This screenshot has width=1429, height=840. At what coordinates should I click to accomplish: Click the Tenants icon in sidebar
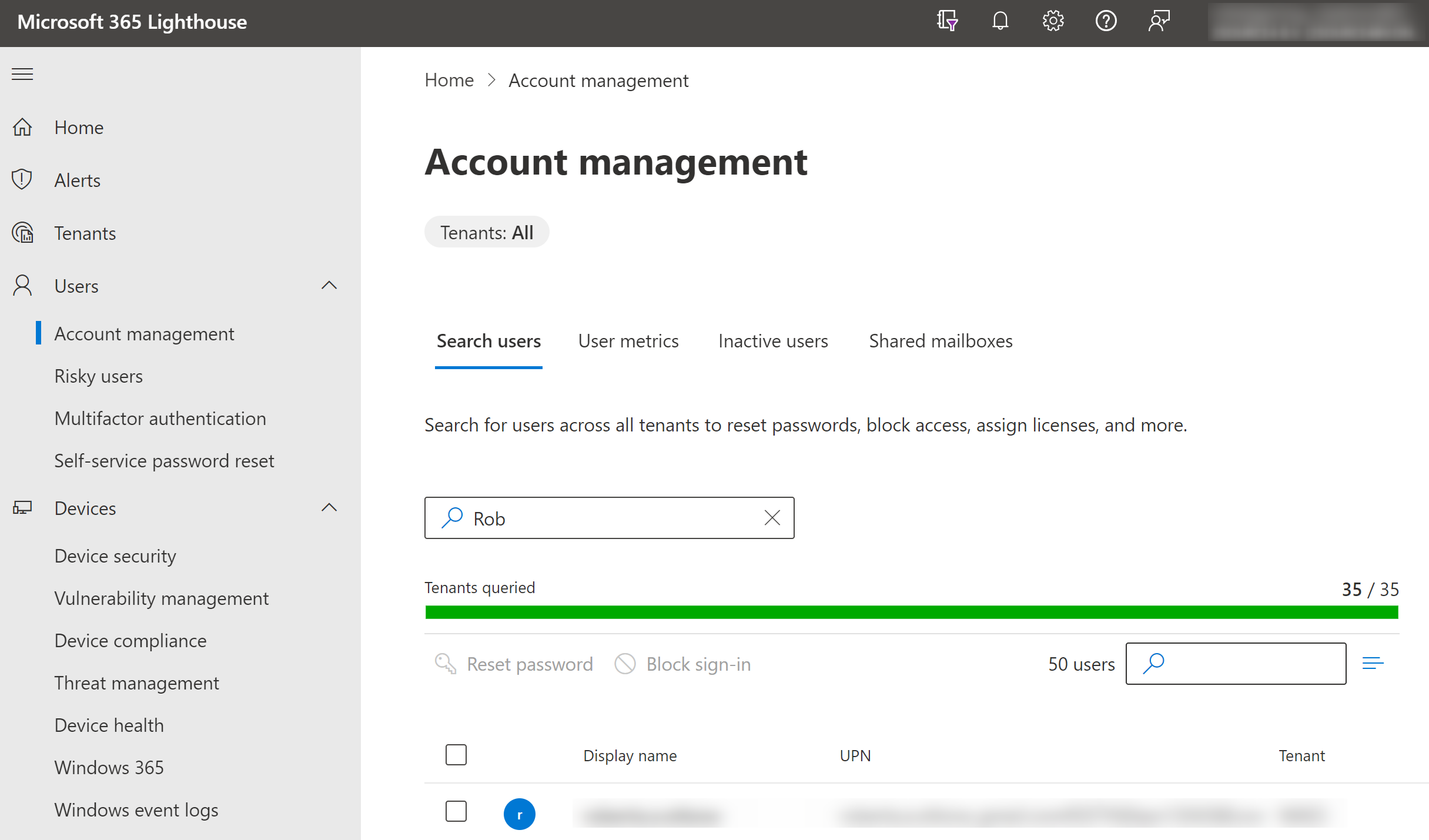pyautogui.click(x=23, y=233)
